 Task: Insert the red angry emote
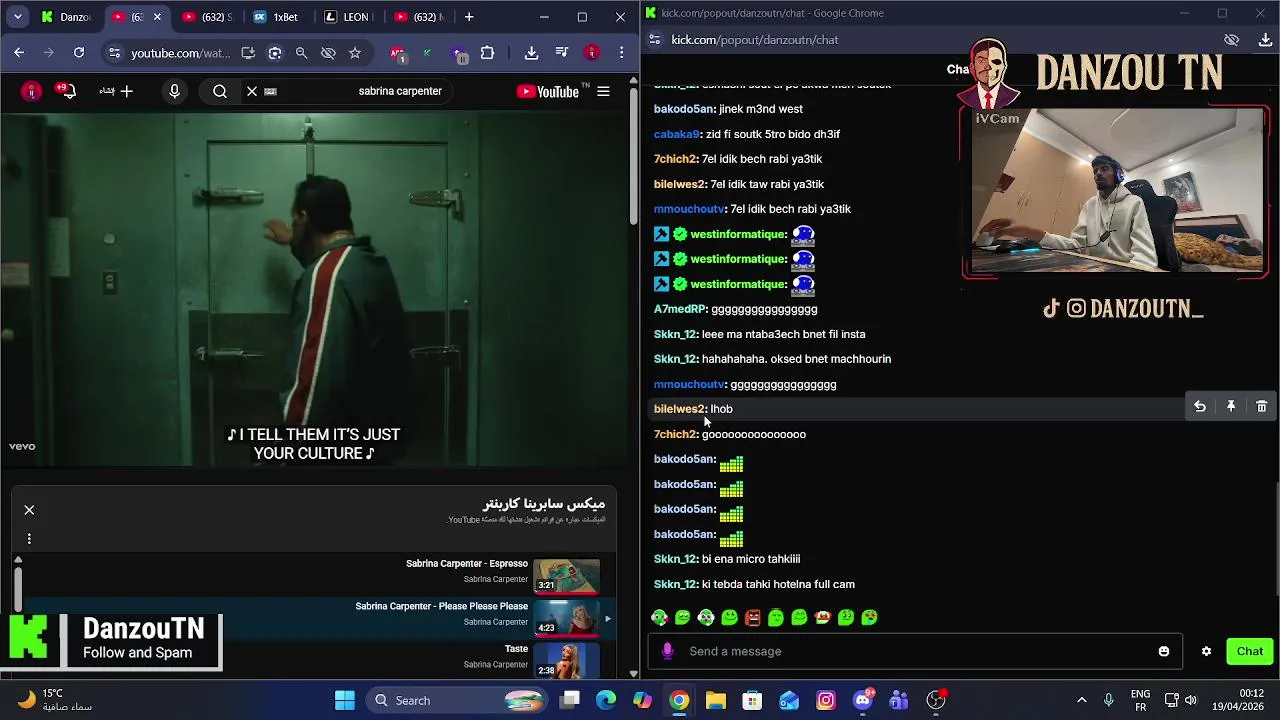pos(753,618)
